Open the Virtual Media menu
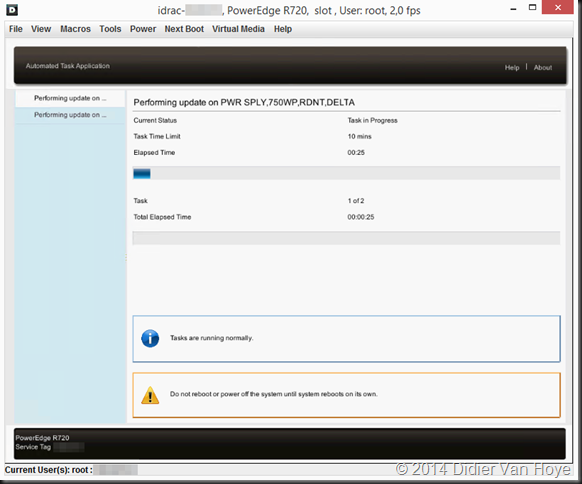Screen dimensions: 582x484 click(x=238, y=29)
